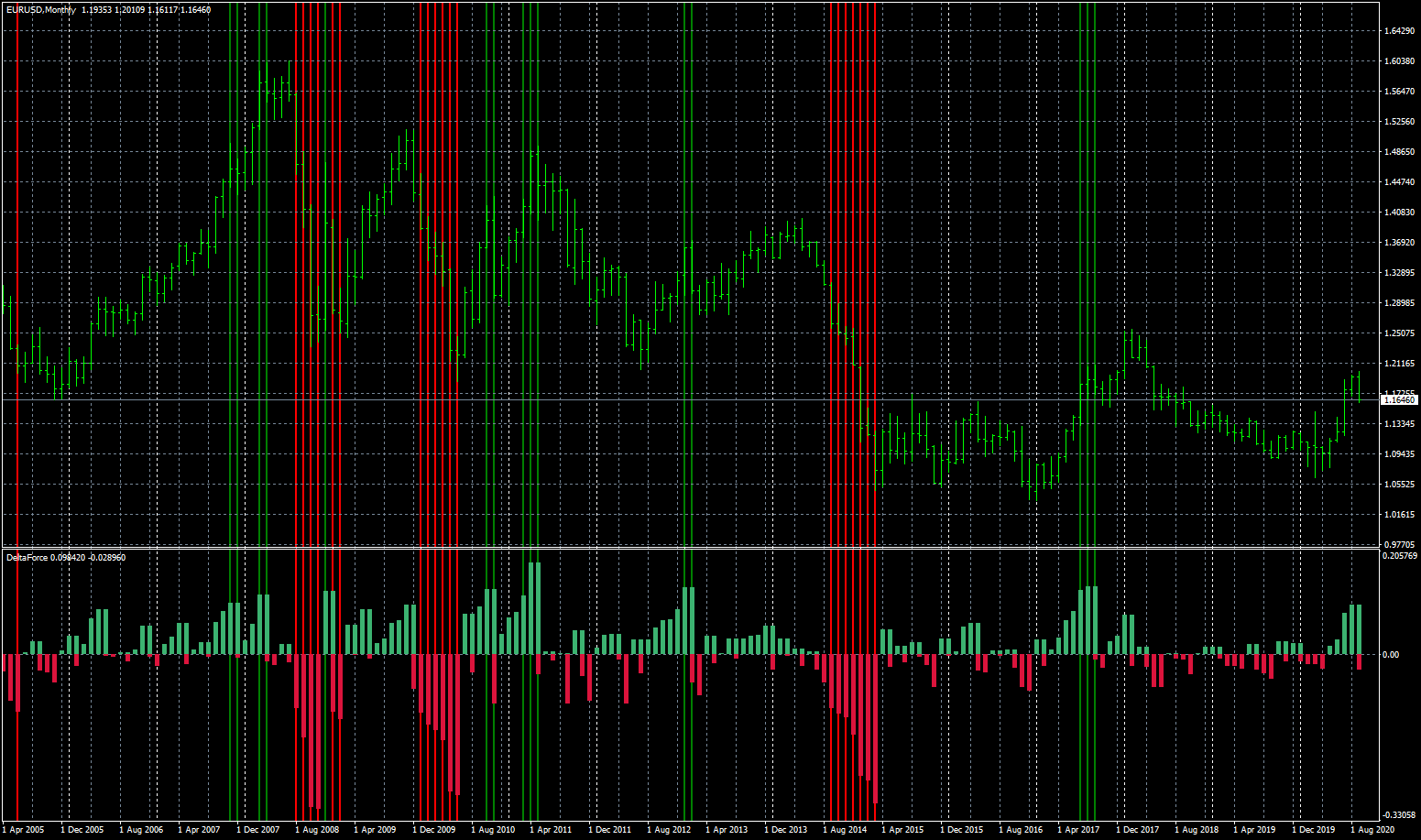
Task: Click the 1.52560 price axis label
Action: pos(1398,122)
